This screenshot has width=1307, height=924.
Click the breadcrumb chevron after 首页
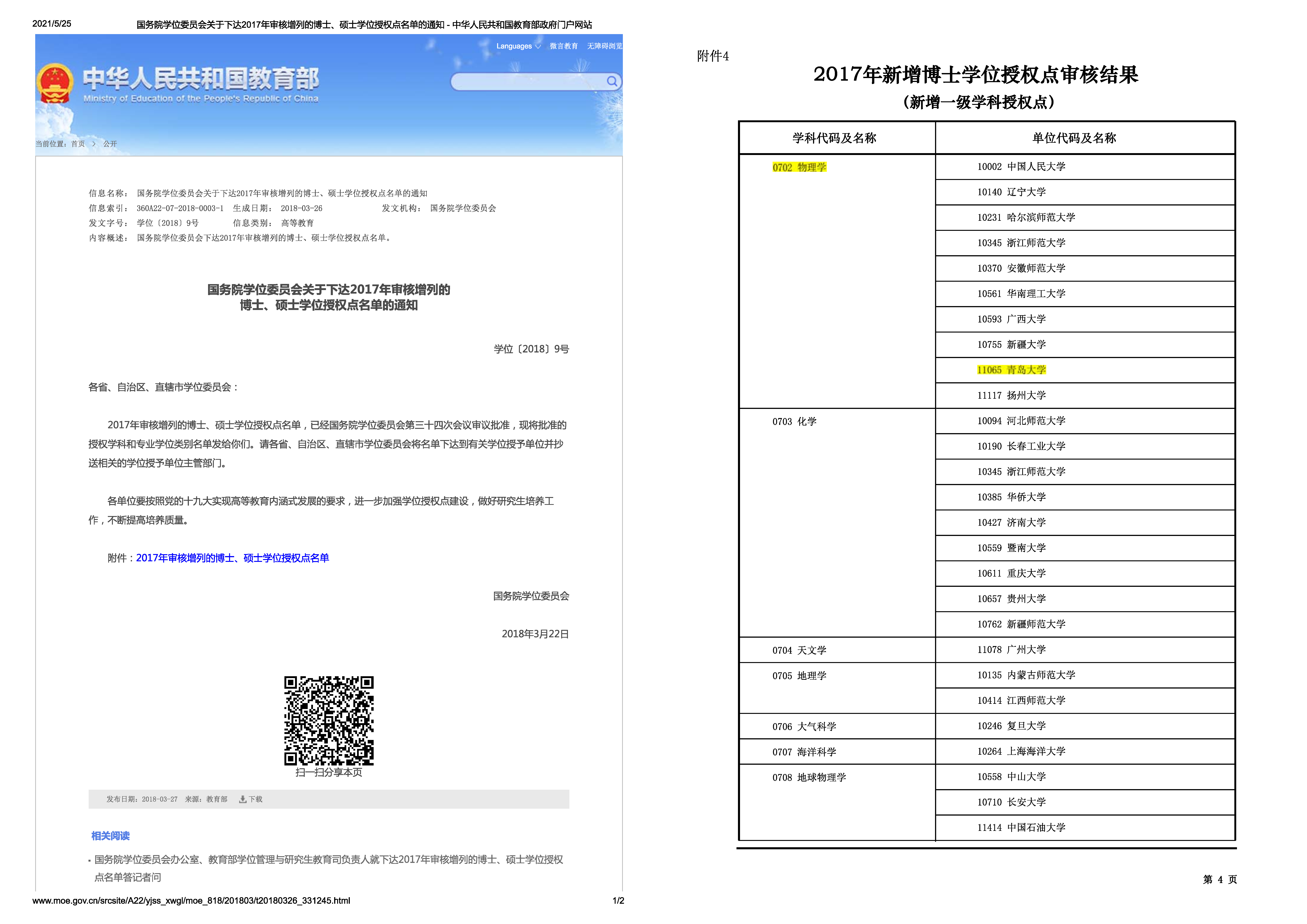(x=94, y=144)
